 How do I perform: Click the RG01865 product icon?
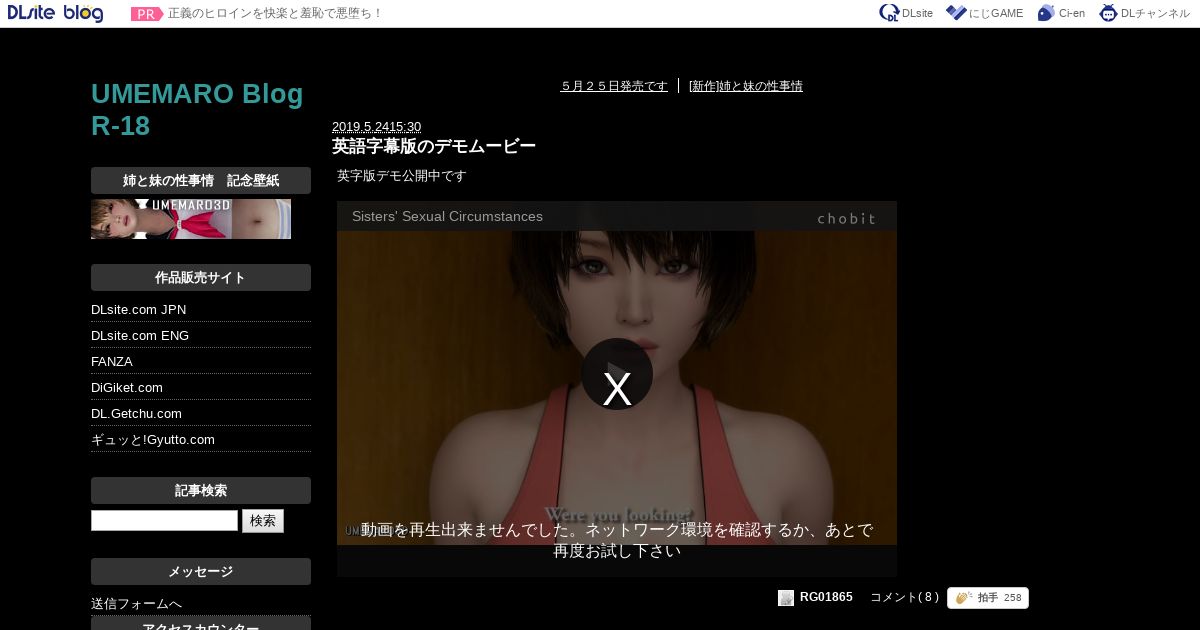pyautogui.click(x=786, y=598)
